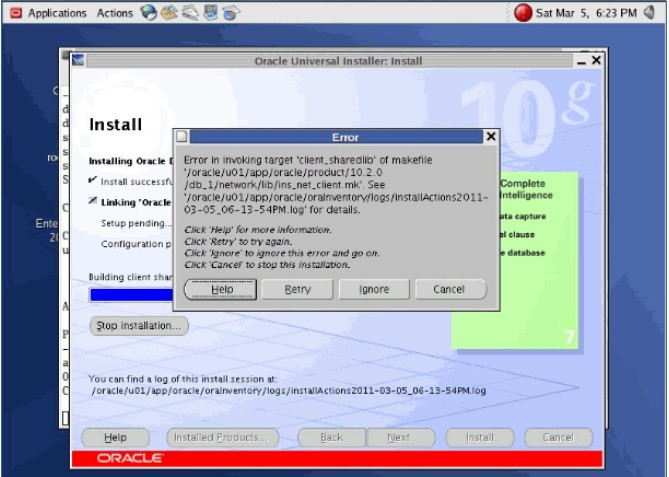The height and width of the screenshot is (477, 669).
Task: Click the clock showing Sat Mar 5
Action: pyautogui.click(x=586, y=13)
